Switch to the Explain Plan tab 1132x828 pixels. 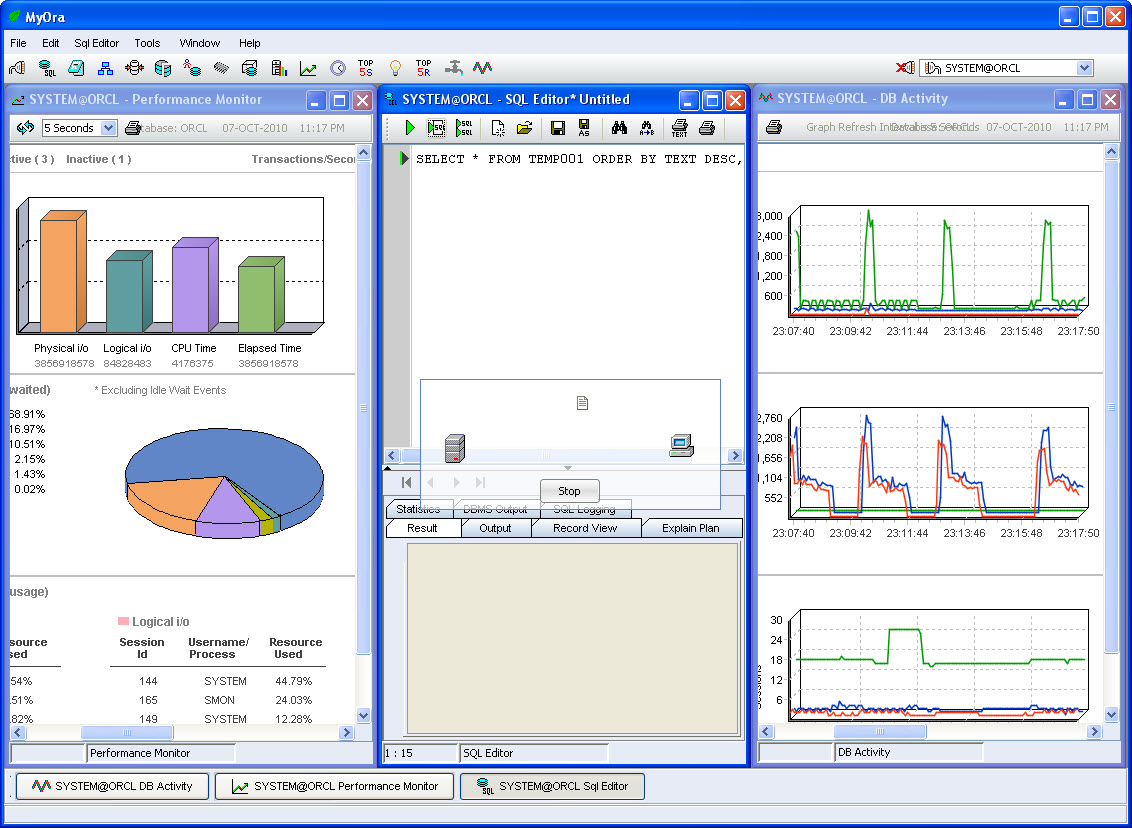[691, 528]
